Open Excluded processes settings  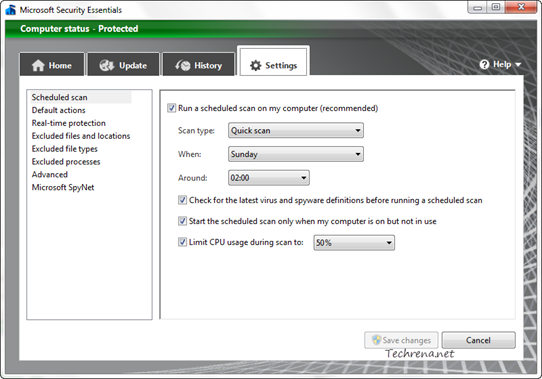tap(66, 162)
